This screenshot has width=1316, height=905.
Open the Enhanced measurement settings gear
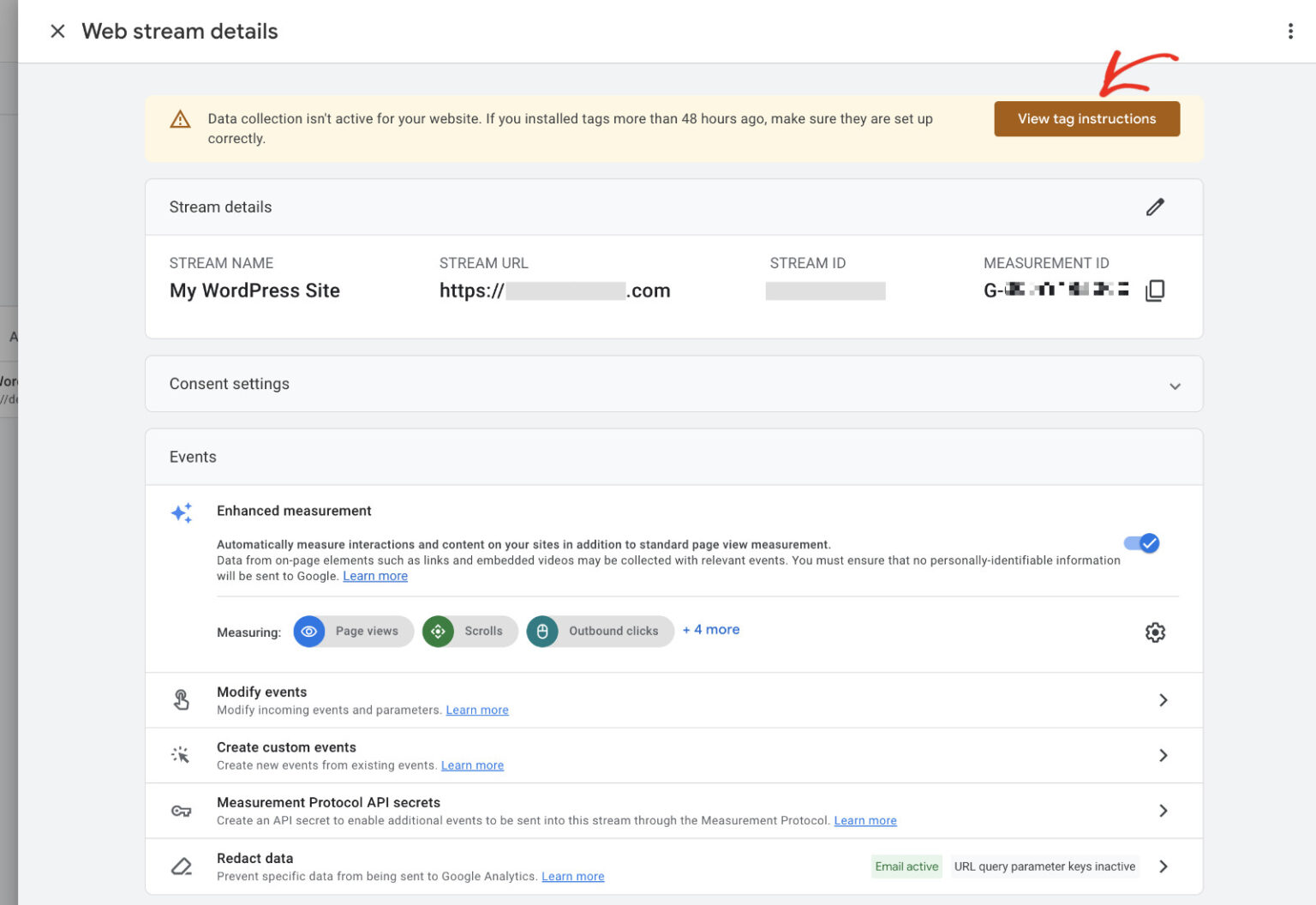1155,632
